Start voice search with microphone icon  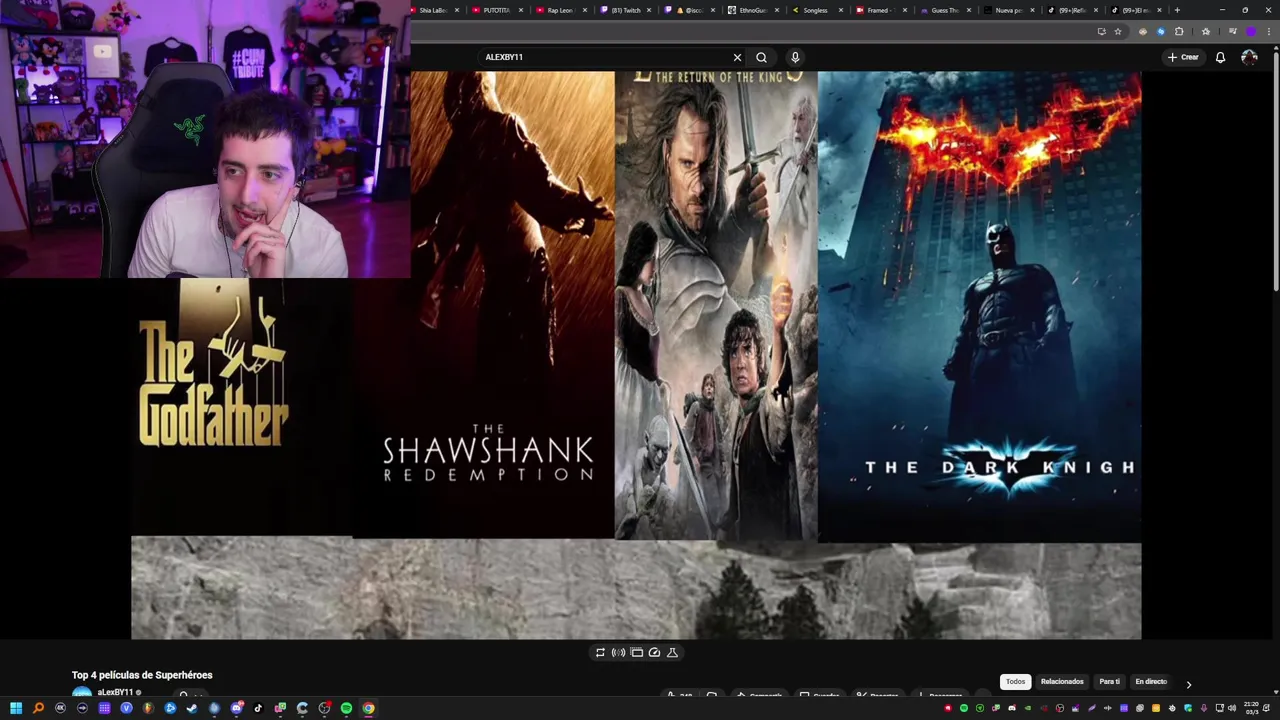(x=795, y=57)
